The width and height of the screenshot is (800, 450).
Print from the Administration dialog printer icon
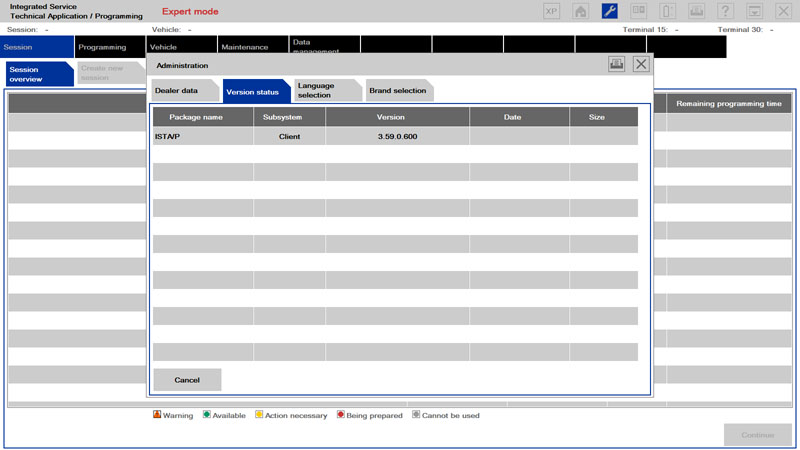(x=617, y=64)
